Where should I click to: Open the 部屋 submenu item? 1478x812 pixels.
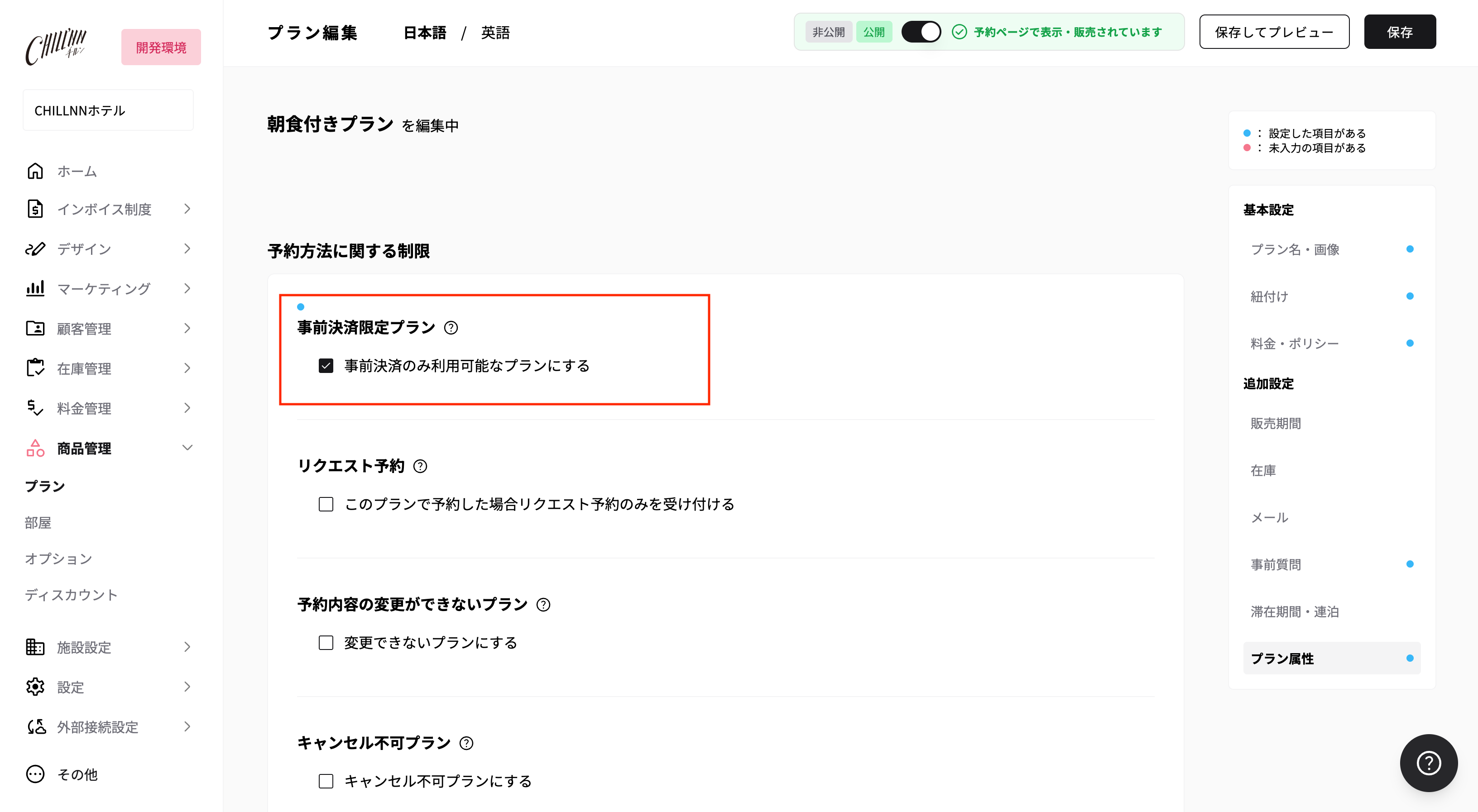(38, 522)
